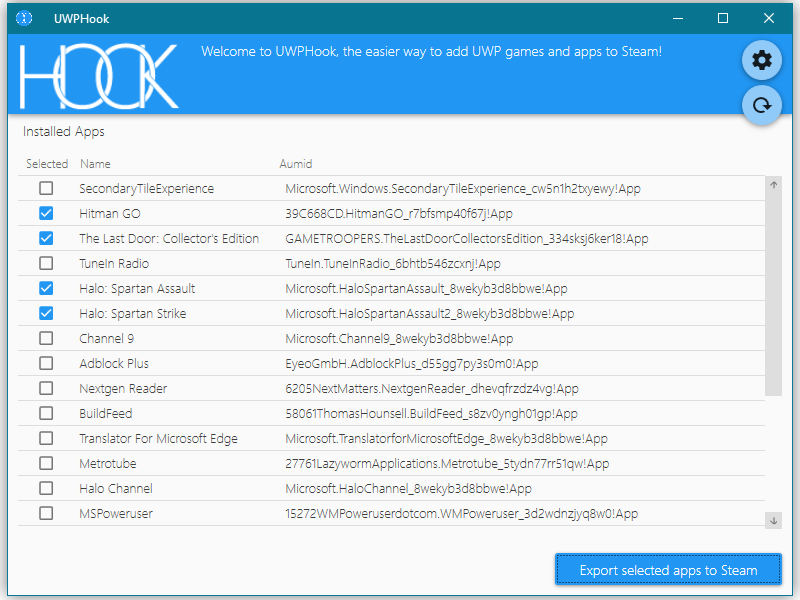Click the GAMETROOPERS.TheLastDoorCollectorsEdition Aumid

467,239
